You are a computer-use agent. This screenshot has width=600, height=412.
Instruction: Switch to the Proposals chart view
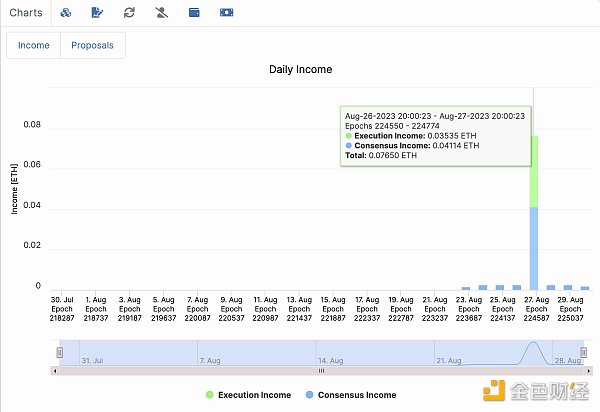pos(92,45)
